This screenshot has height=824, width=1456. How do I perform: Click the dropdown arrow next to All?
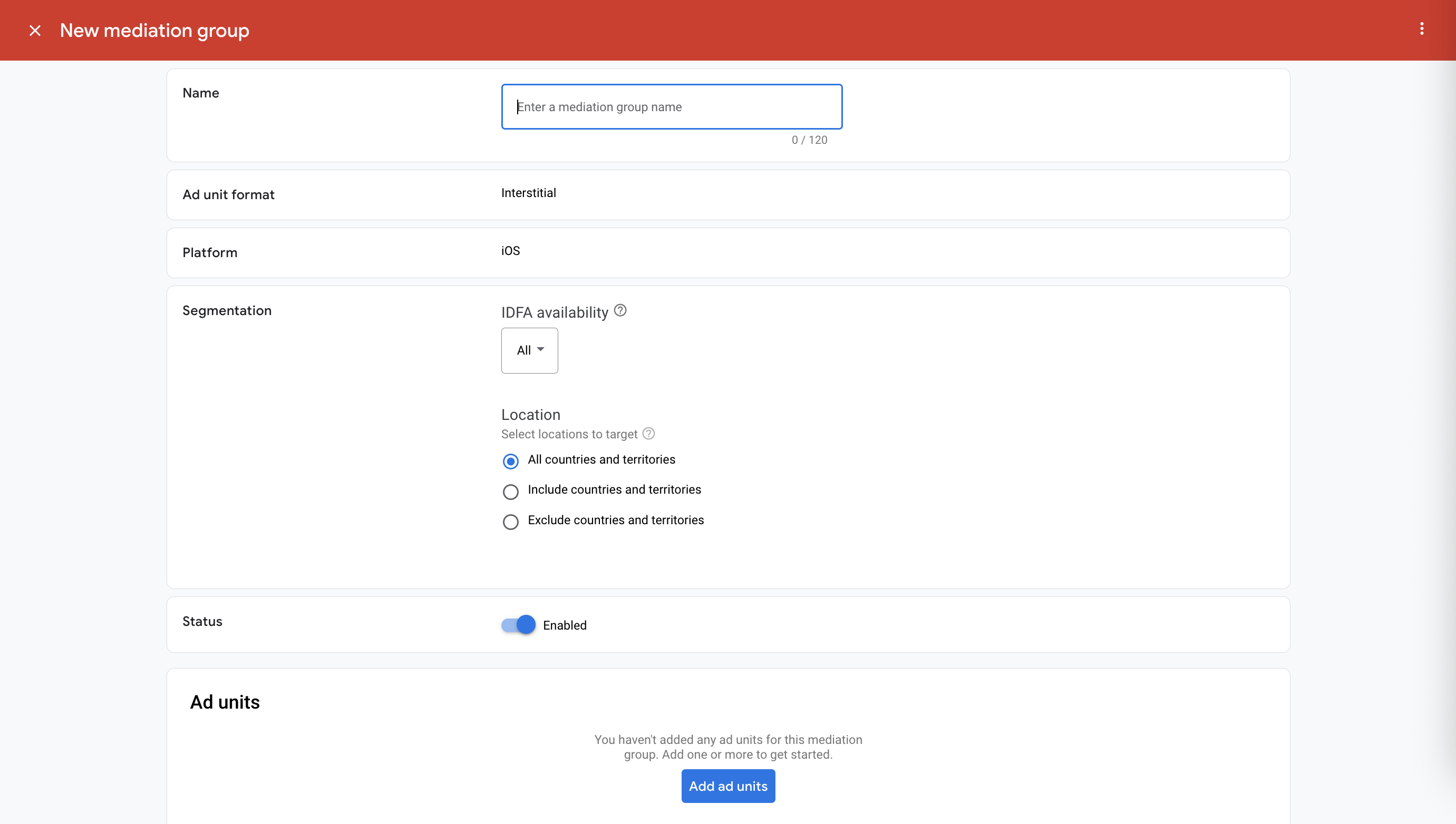(x=541, y=349)
